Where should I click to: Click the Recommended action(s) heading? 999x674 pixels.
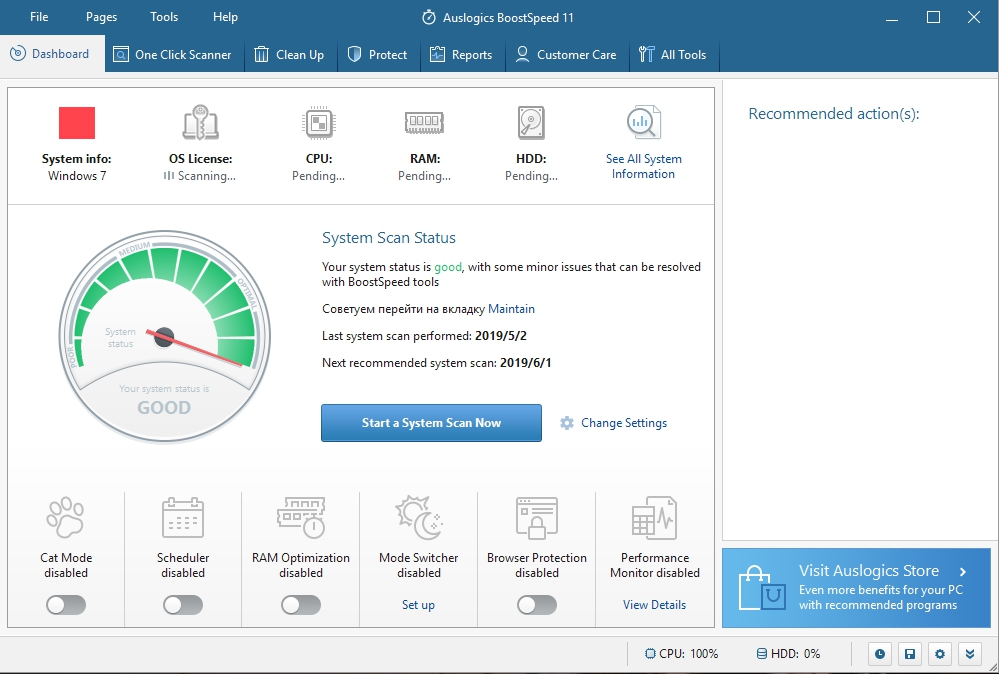click(x=833, y=114)
